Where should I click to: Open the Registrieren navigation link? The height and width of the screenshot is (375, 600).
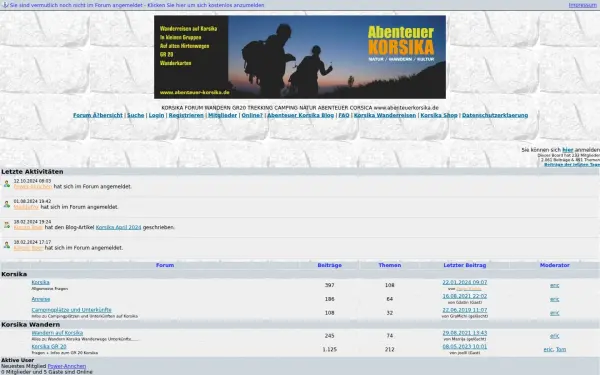pyautogui.click(x=186, y=115)
